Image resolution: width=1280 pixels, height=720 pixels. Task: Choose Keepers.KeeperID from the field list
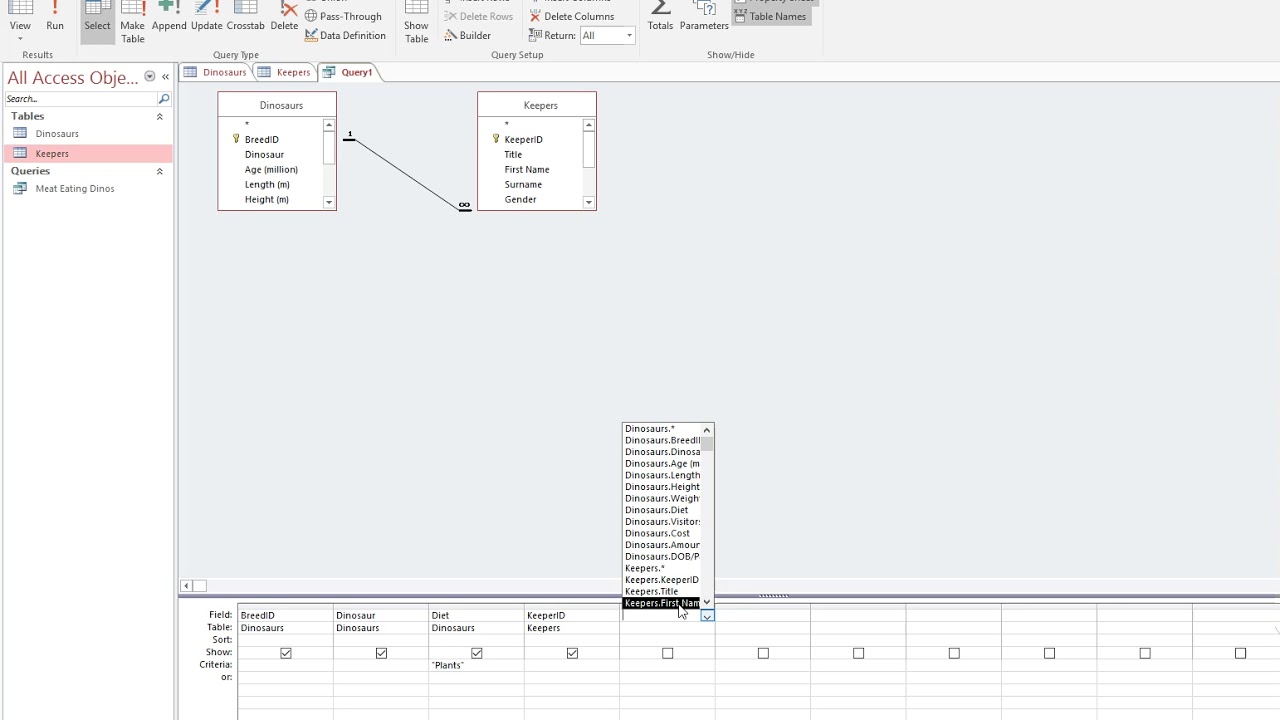click(662, 580)
